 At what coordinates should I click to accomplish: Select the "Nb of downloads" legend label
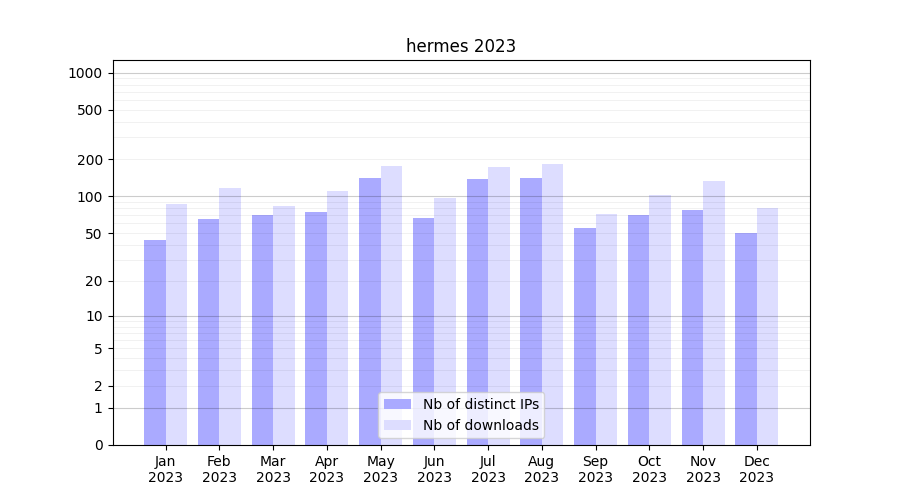[x=480, y=425]
